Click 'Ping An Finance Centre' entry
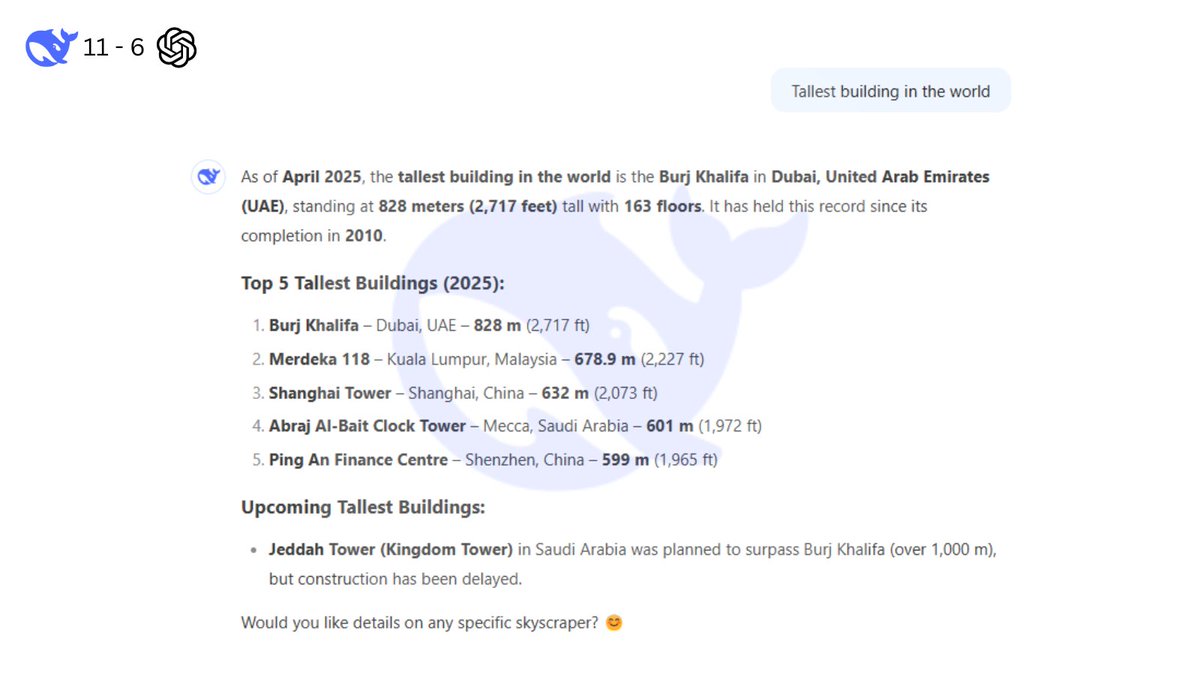This screenshot has width=1200, height=675. coord(358,460)
